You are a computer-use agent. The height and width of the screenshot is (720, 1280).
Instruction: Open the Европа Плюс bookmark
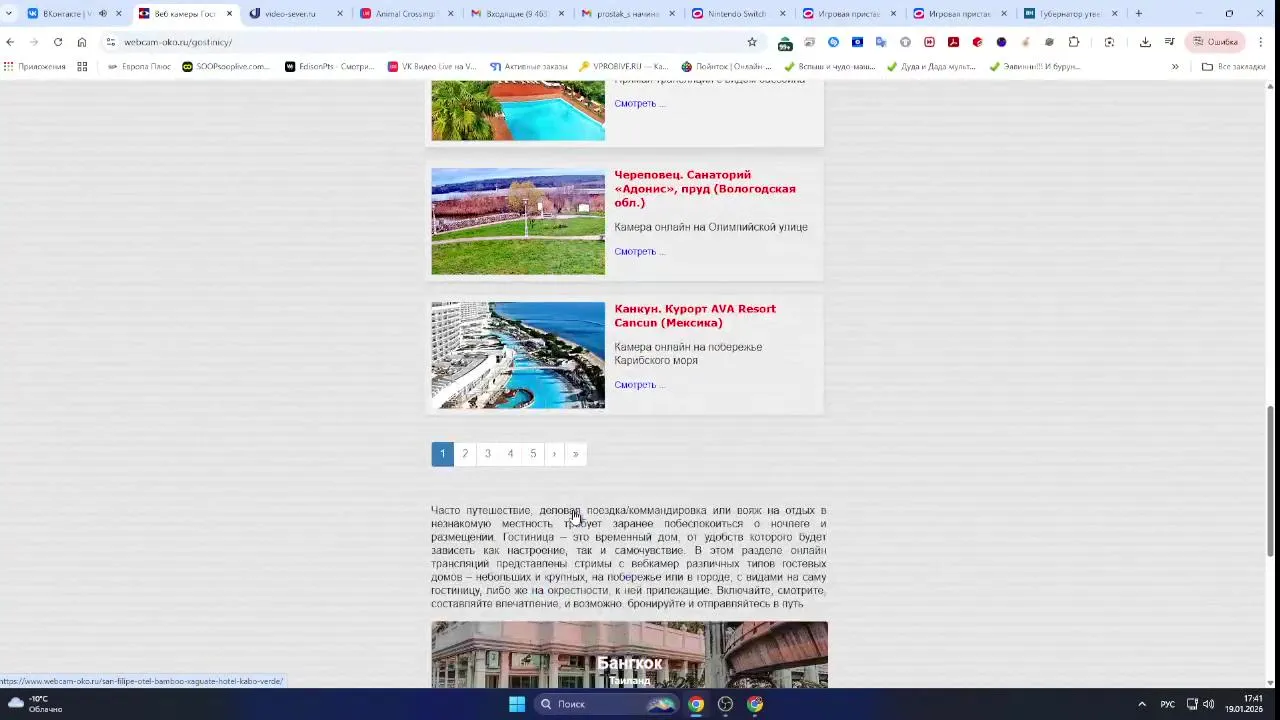139,67
